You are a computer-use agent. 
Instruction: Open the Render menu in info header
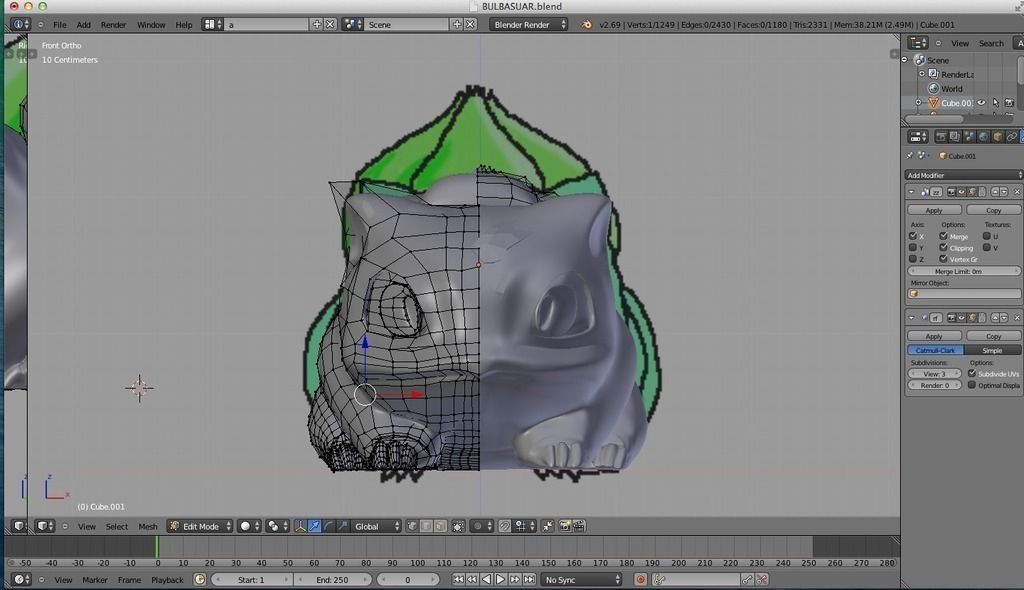[x=113, y=24]
